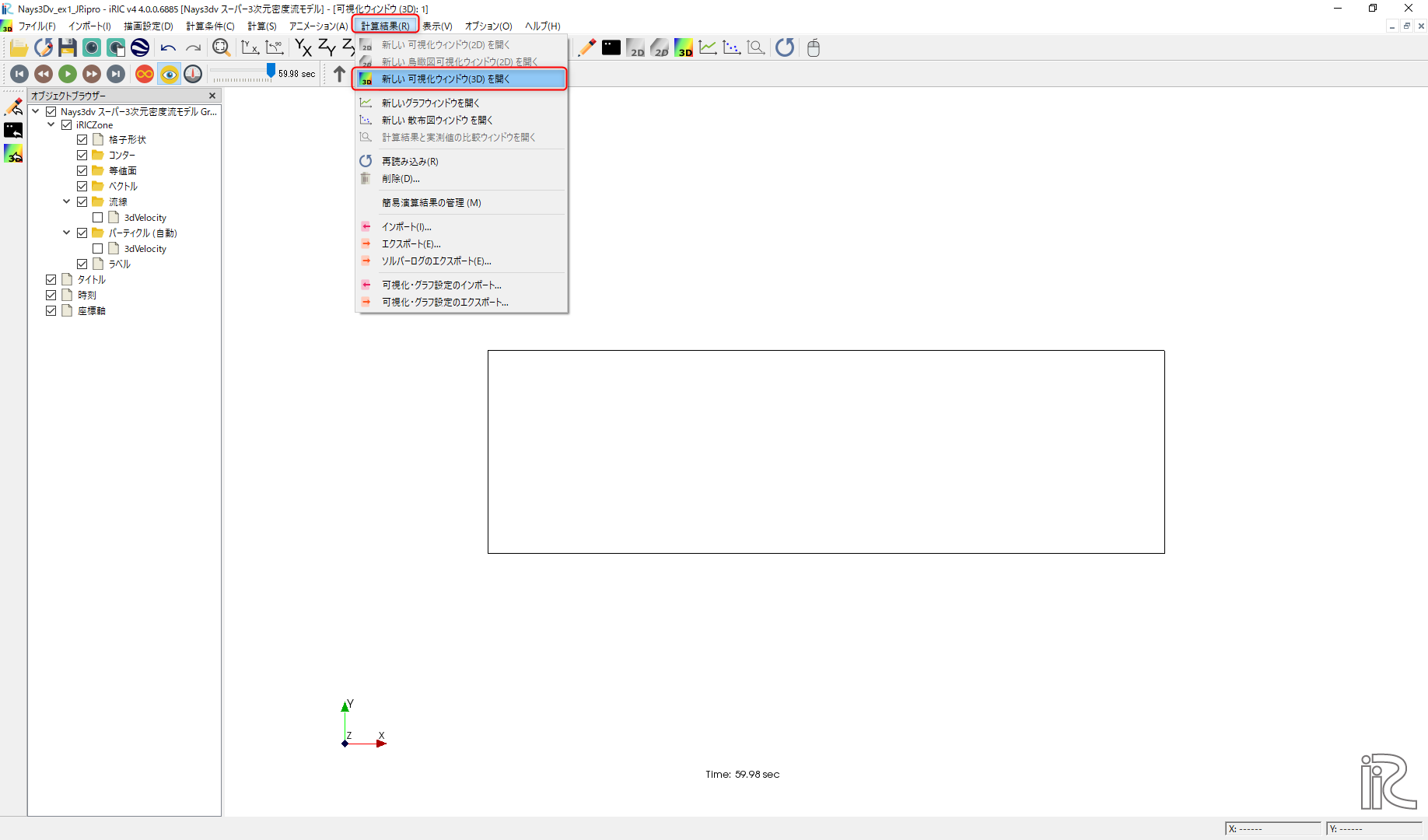The width and height of the screenshot is (1428, 840).
Task: Jump to the first animation step
Action: (19, 74)
